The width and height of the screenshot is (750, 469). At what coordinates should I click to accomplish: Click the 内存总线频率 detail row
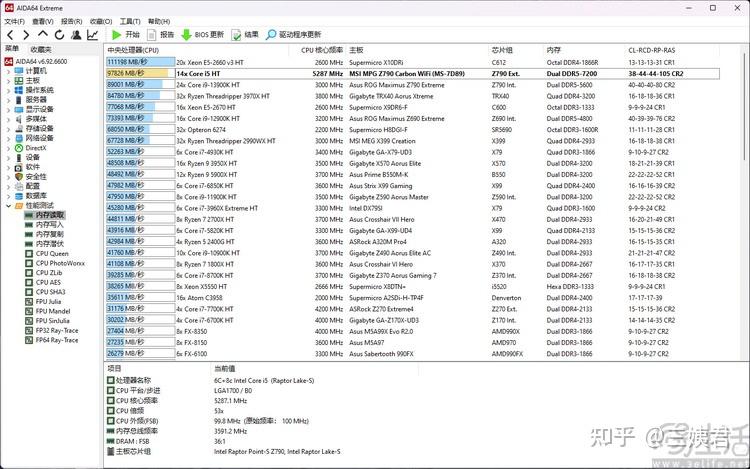click(x=177, y=431)
